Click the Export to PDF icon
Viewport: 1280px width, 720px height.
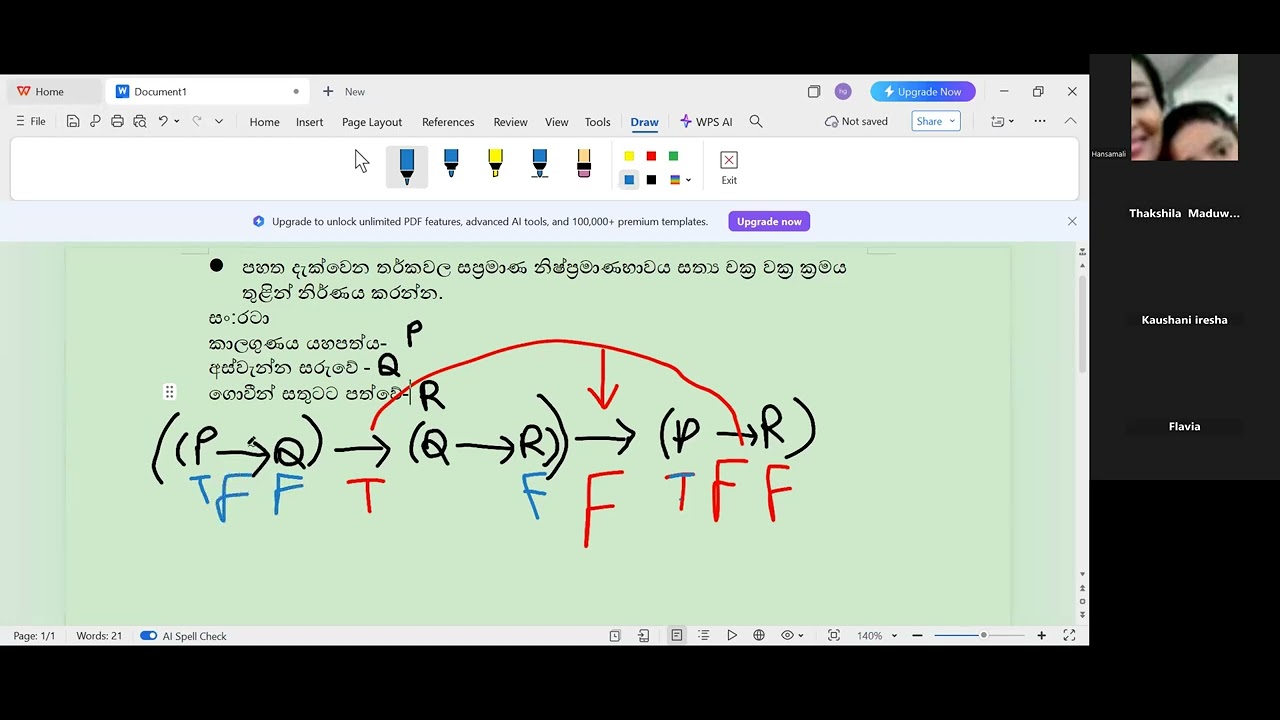(95, 121)
